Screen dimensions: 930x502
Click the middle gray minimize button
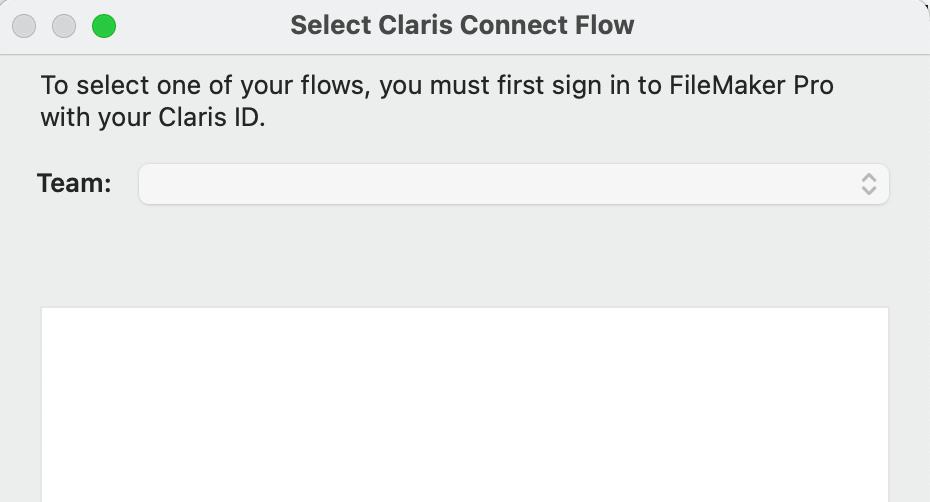[64, 26]
